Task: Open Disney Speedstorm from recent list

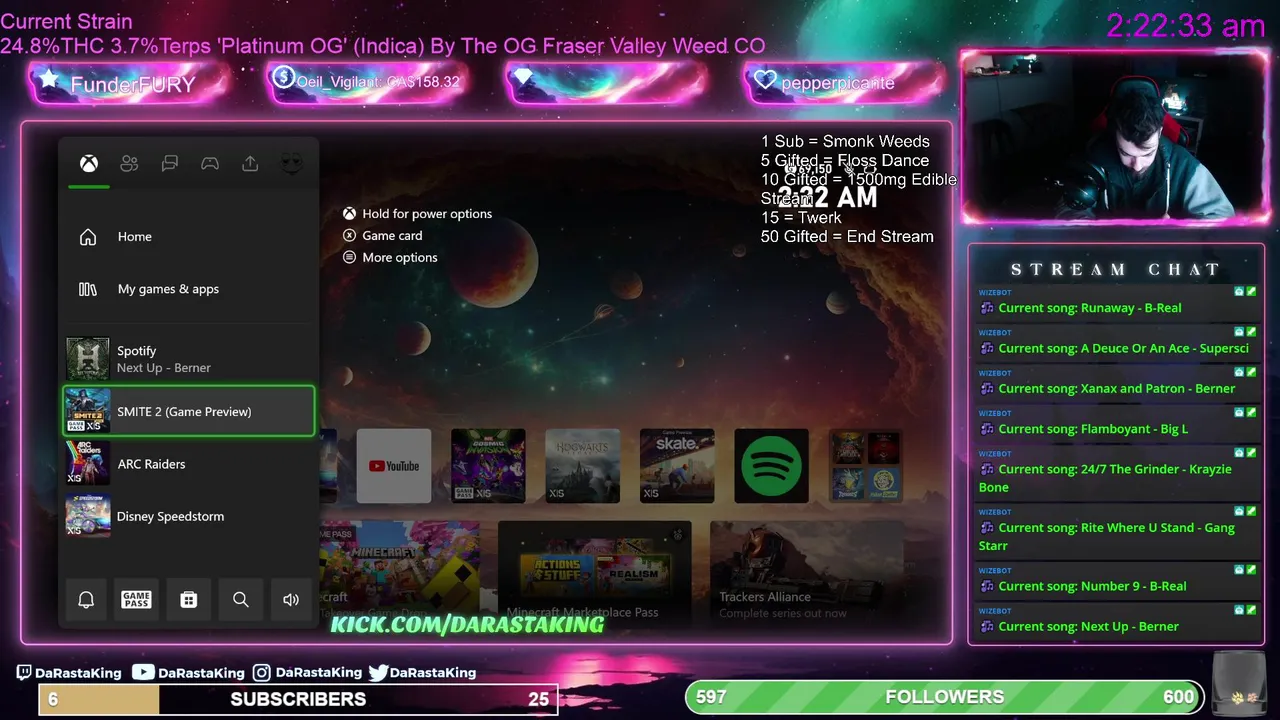Action: (190, 516)
